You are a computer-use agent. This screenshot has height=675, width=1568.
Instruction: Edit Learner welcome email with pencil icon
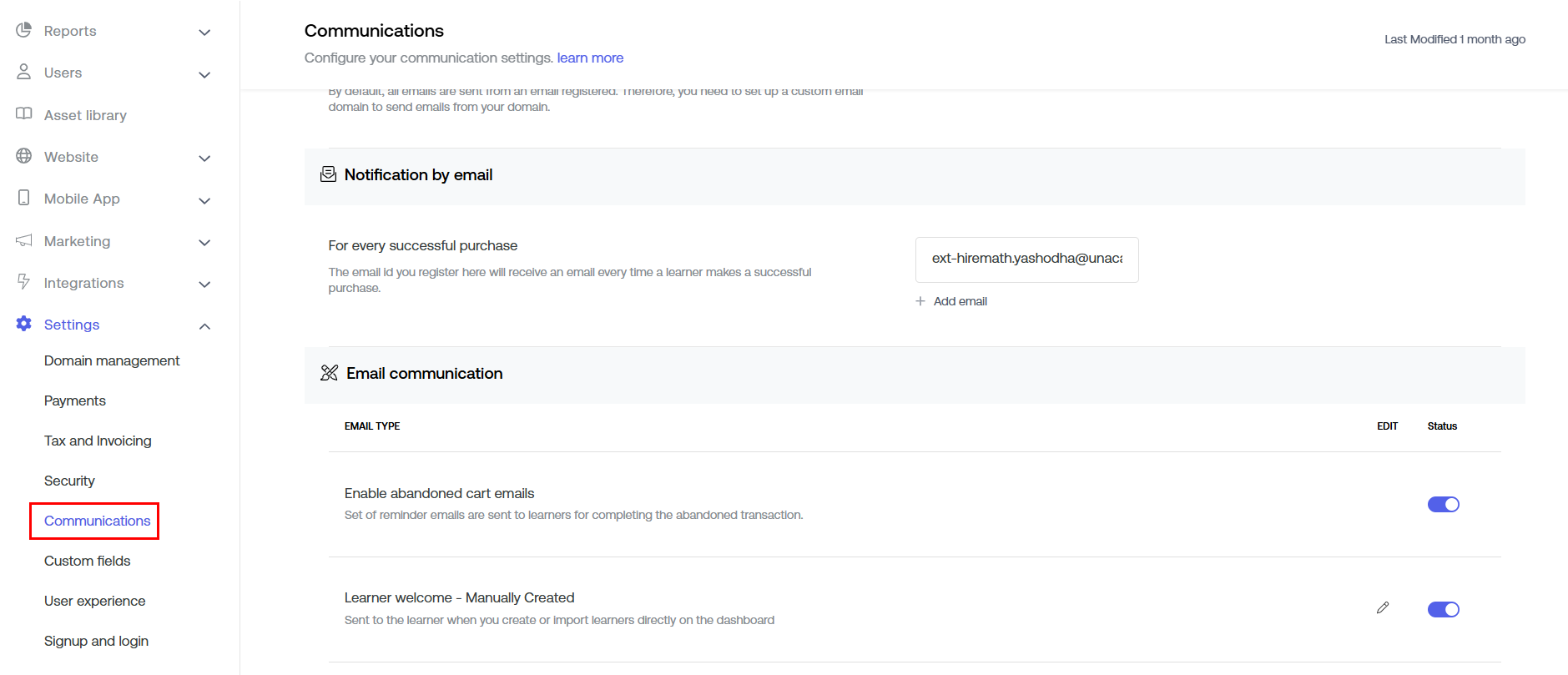(x=1383, y=608)
